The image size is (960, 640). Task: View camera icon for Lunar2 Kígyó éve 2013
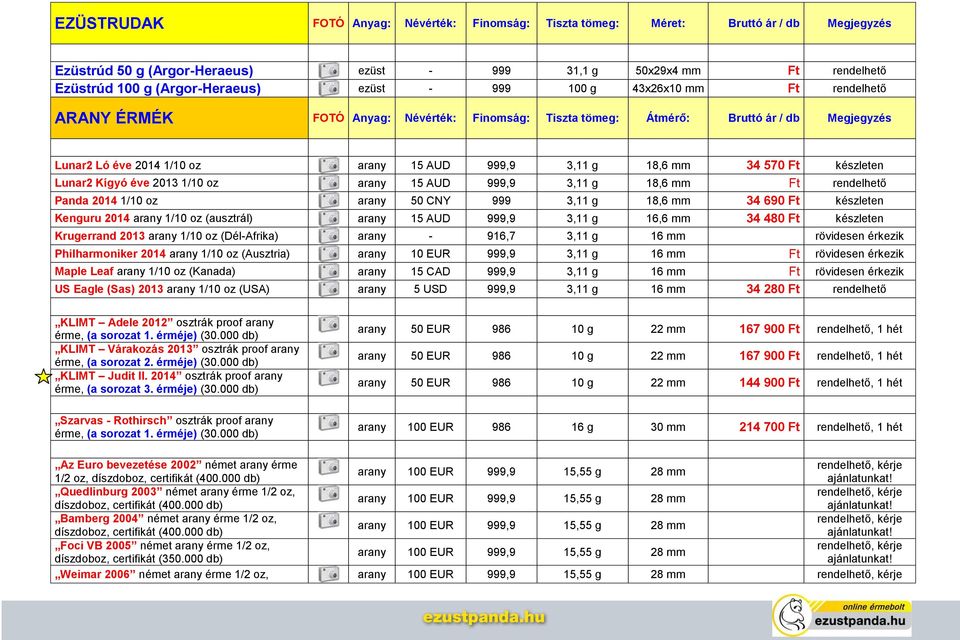[329, 183]
